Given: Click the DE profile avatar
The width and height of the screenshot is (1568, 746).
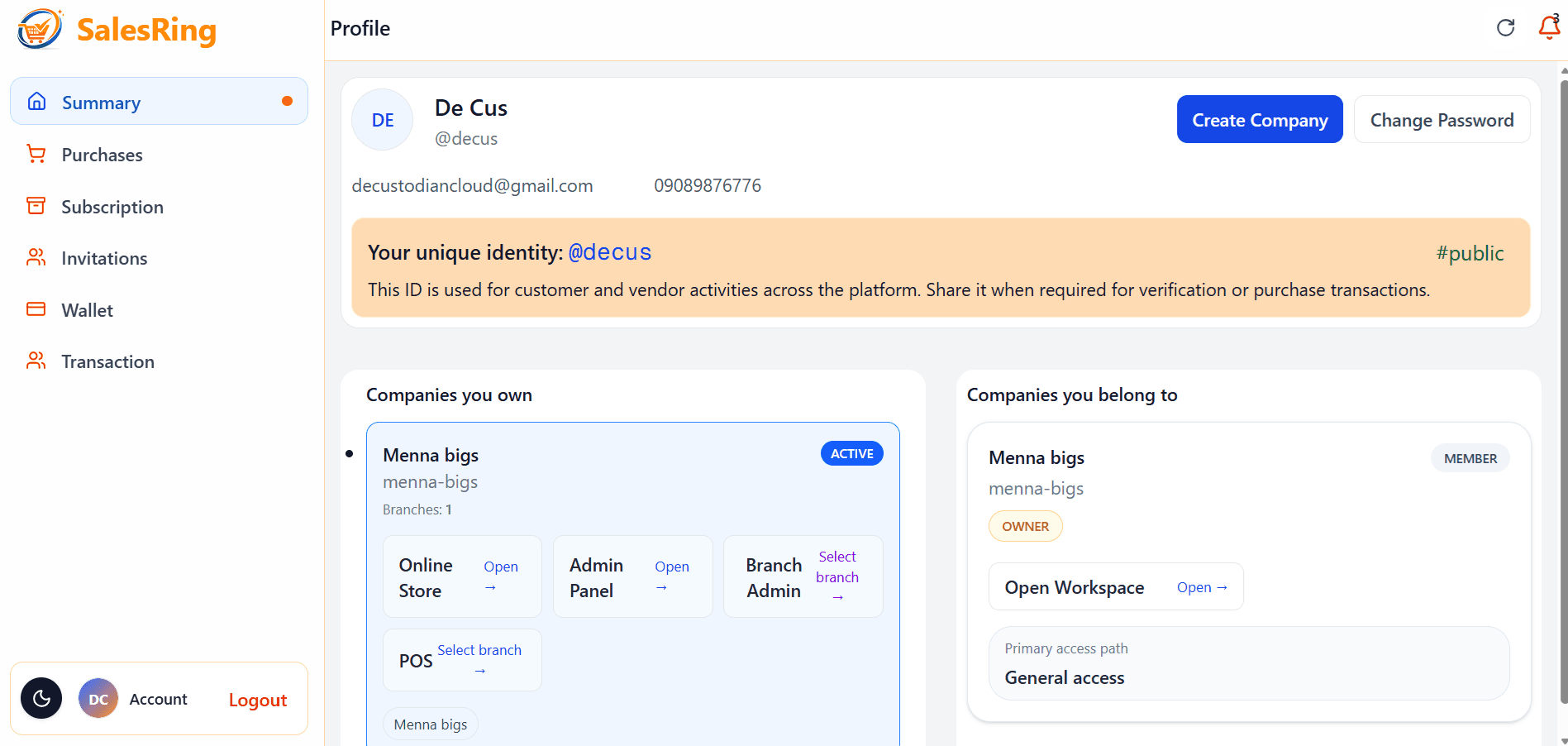Looking at the screenshot, I should 383,121.
